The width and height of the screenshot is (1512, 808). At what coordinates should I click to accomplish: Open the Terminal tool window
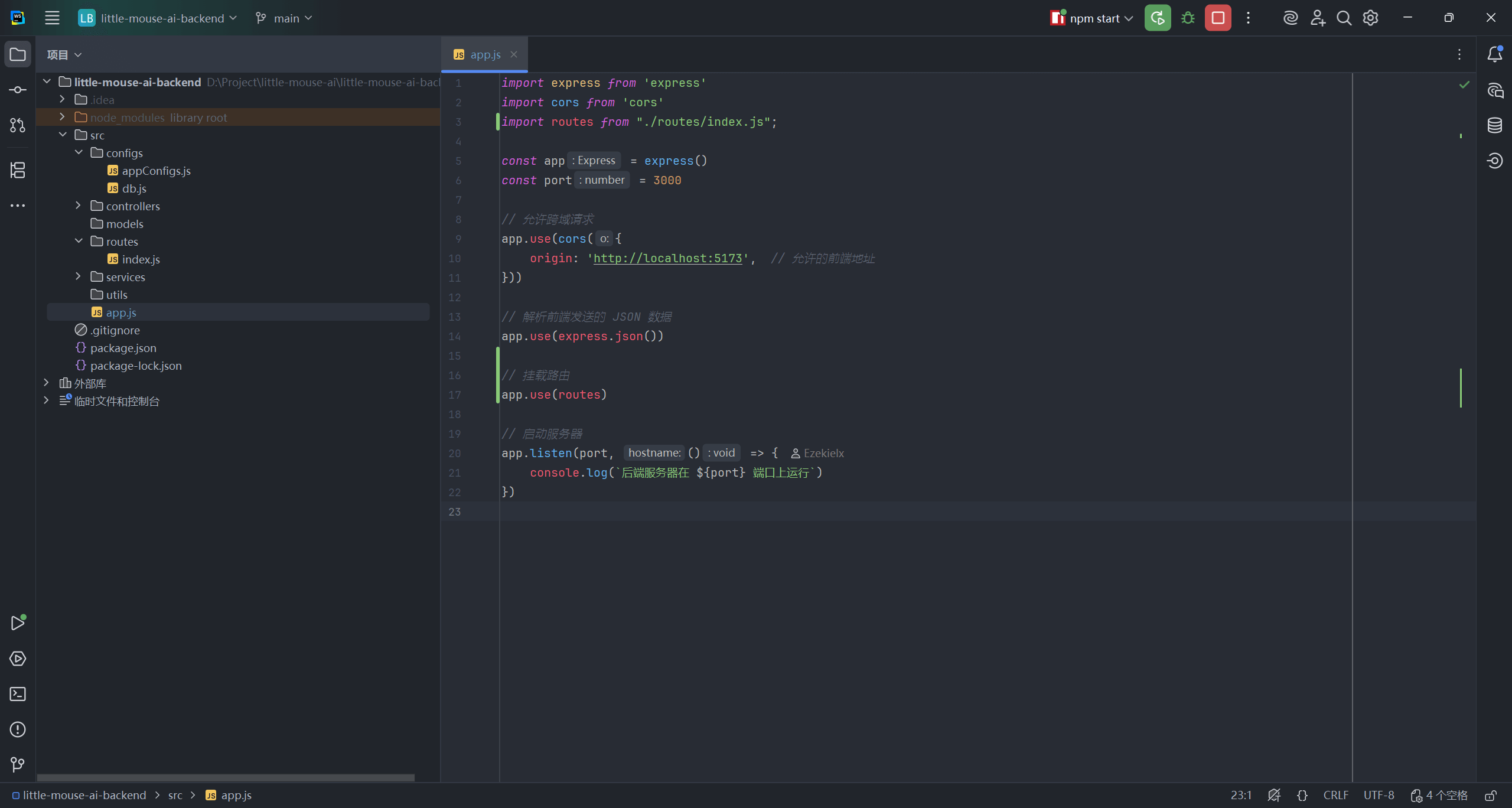pyautogui.click(x=18, y=694)
